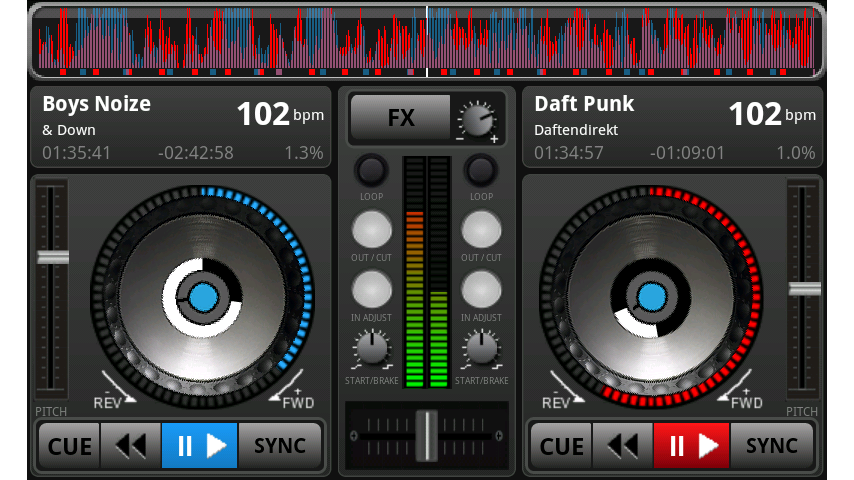Click the & Down song title
This screenshot has height=480, width=854.
69,130
